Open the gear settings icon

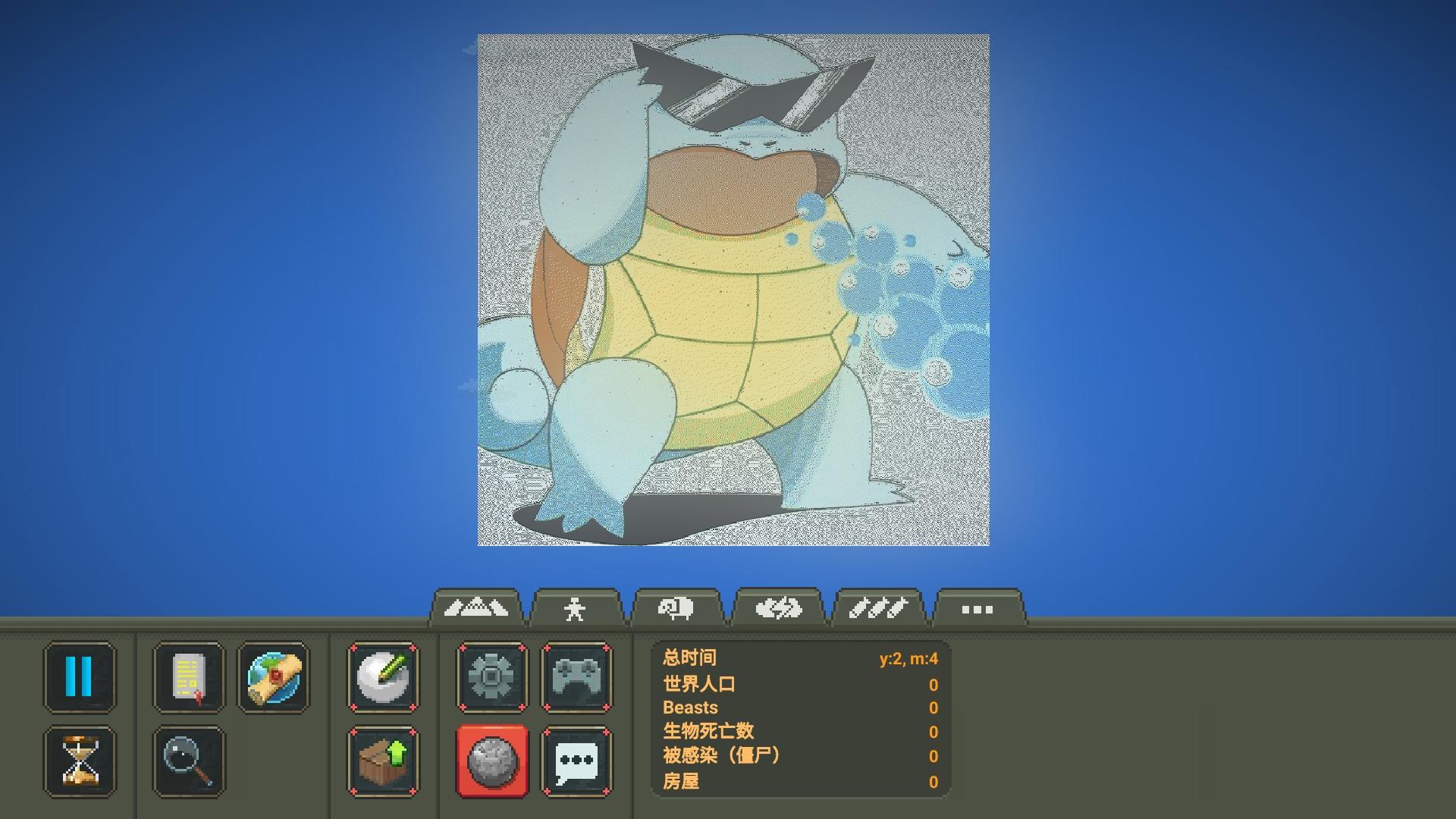[x=491, y=677]
